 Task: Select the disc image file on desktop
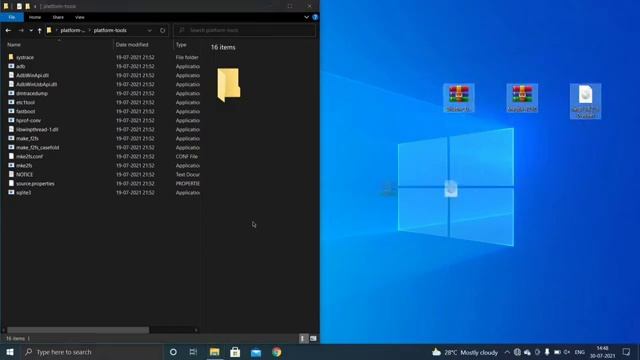[x=585, y=101]
